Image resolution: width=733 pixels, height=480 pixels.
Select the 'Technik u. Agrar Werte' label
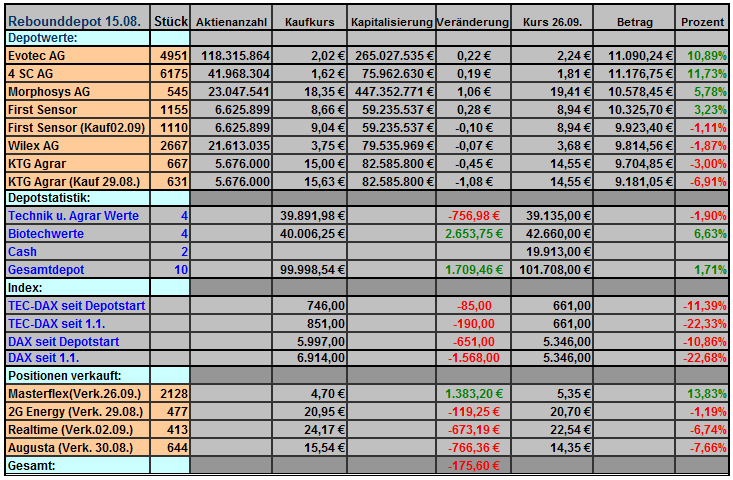click(x=73, y=215)
